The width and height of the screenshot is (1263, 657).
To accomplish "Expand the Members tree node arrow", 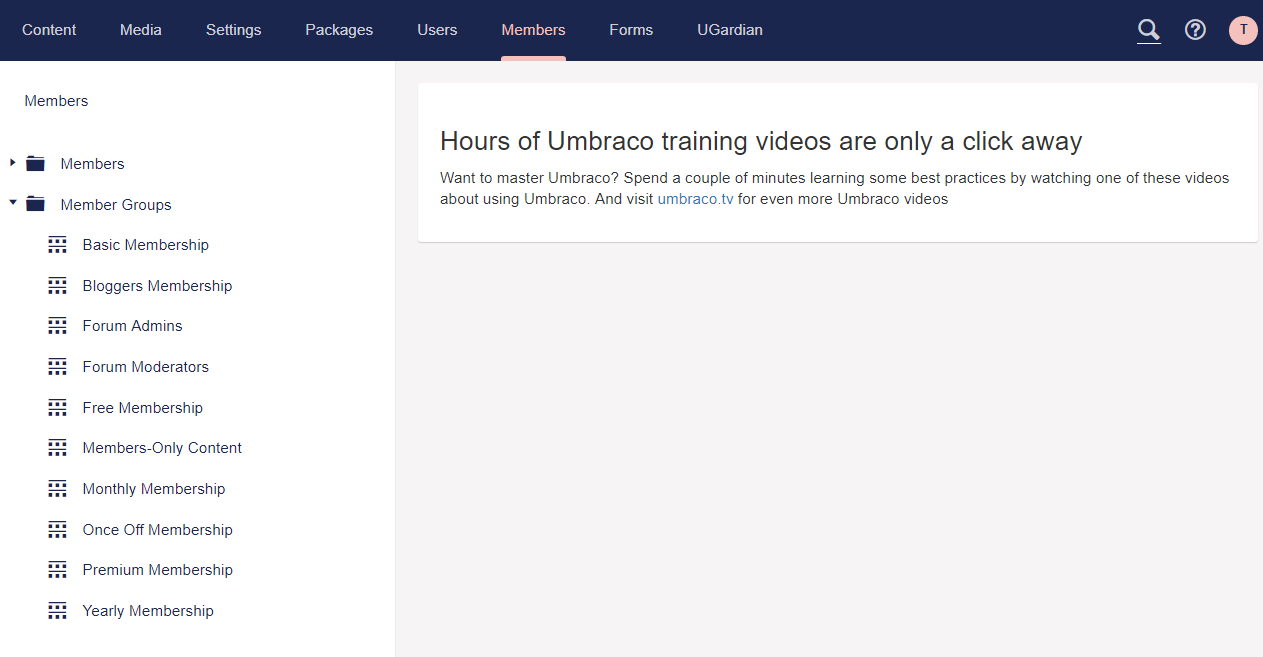I will [12, 163].
